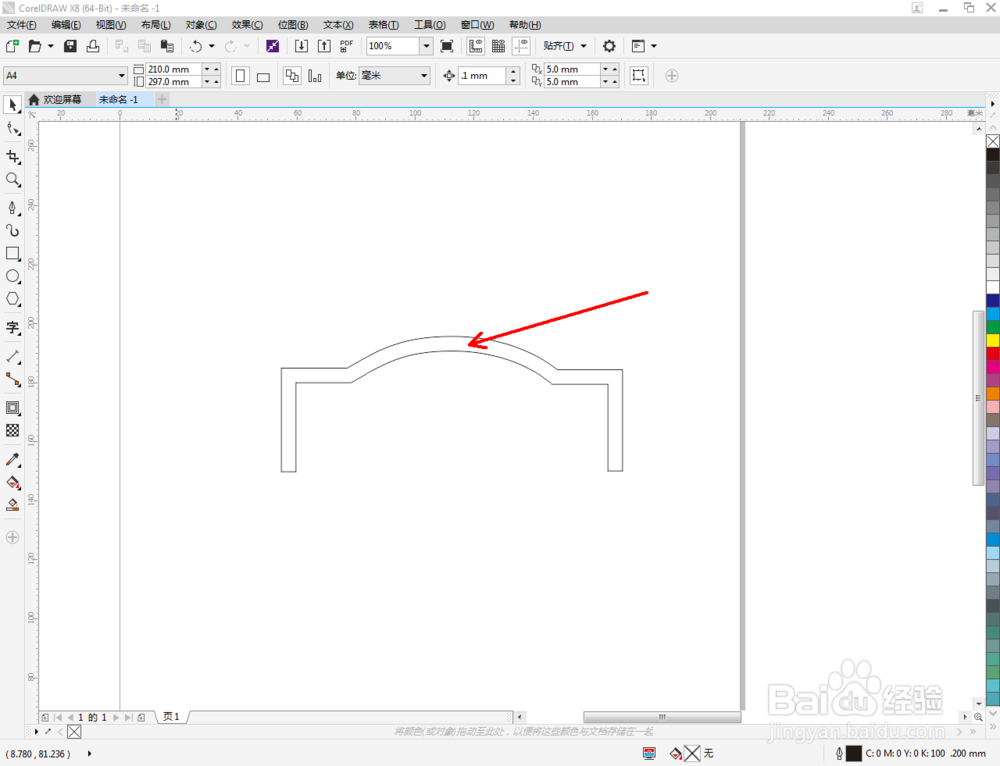
Task: Click the Save icon
Action: pyautogui.click(x=70, y=46)
